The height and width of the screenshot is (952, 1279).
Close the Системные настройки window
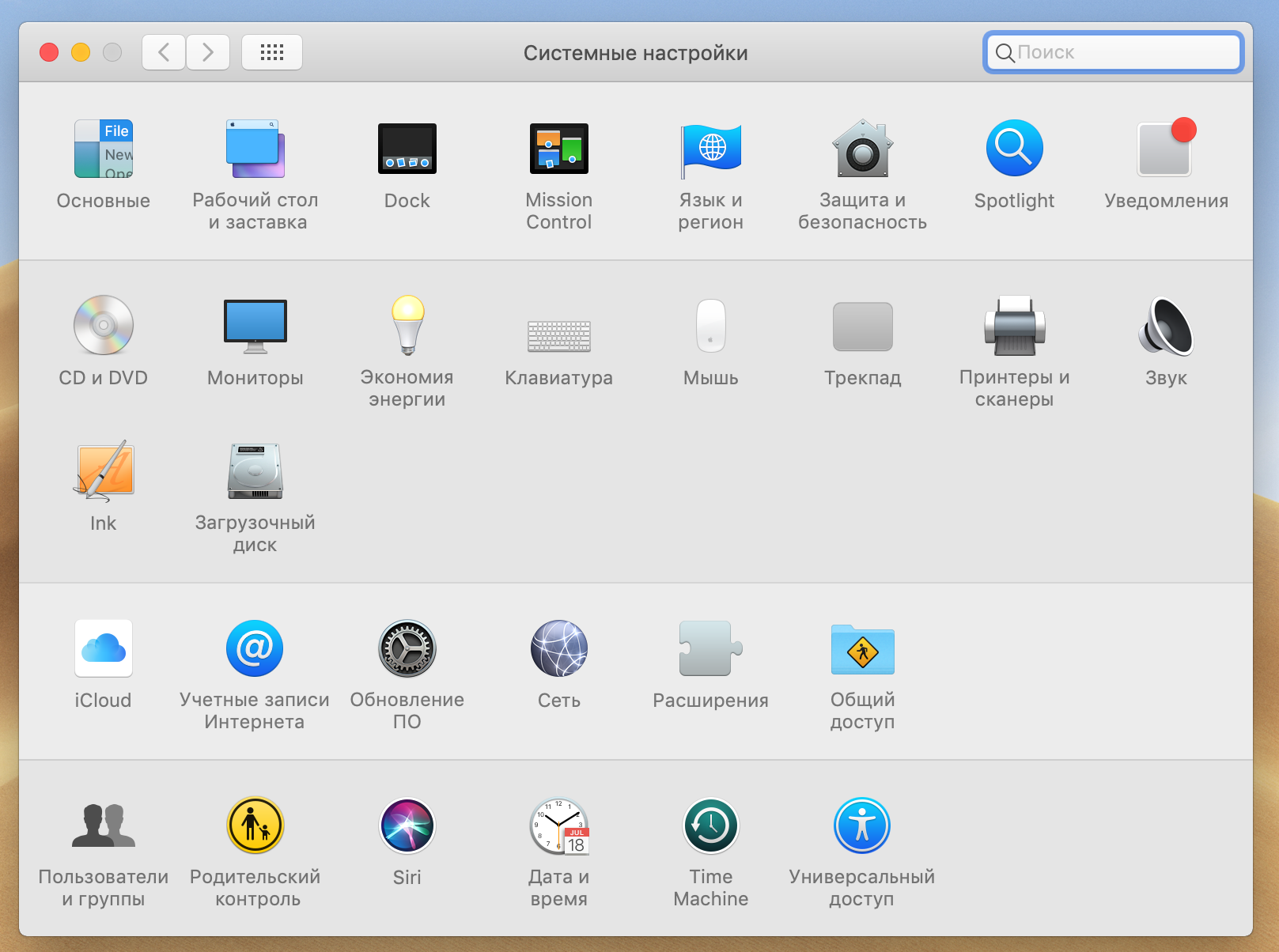(49, 52)
